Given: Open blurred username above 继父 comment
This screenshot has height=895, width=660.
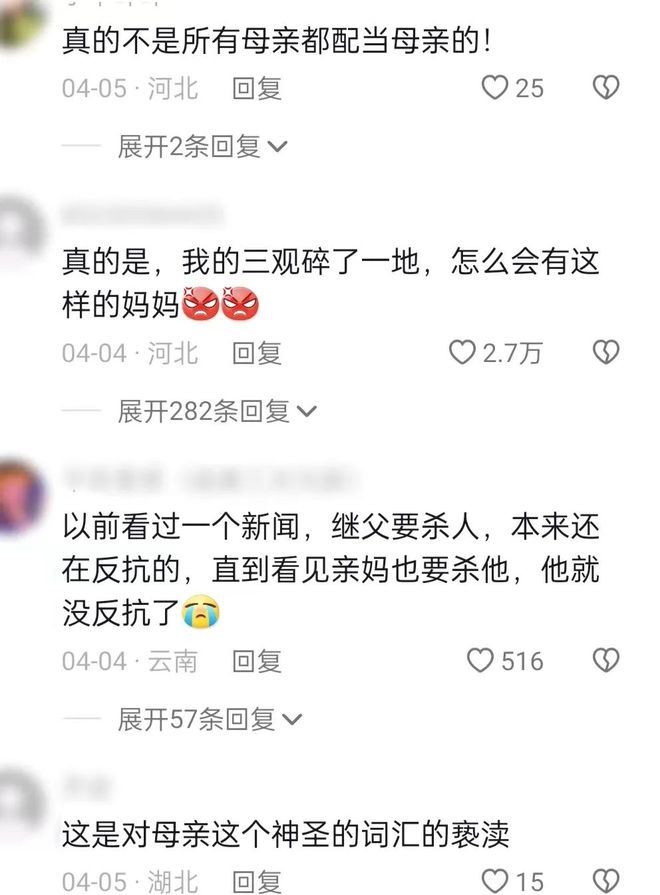Looking at the screenshot, I should [x=210, y=479].
